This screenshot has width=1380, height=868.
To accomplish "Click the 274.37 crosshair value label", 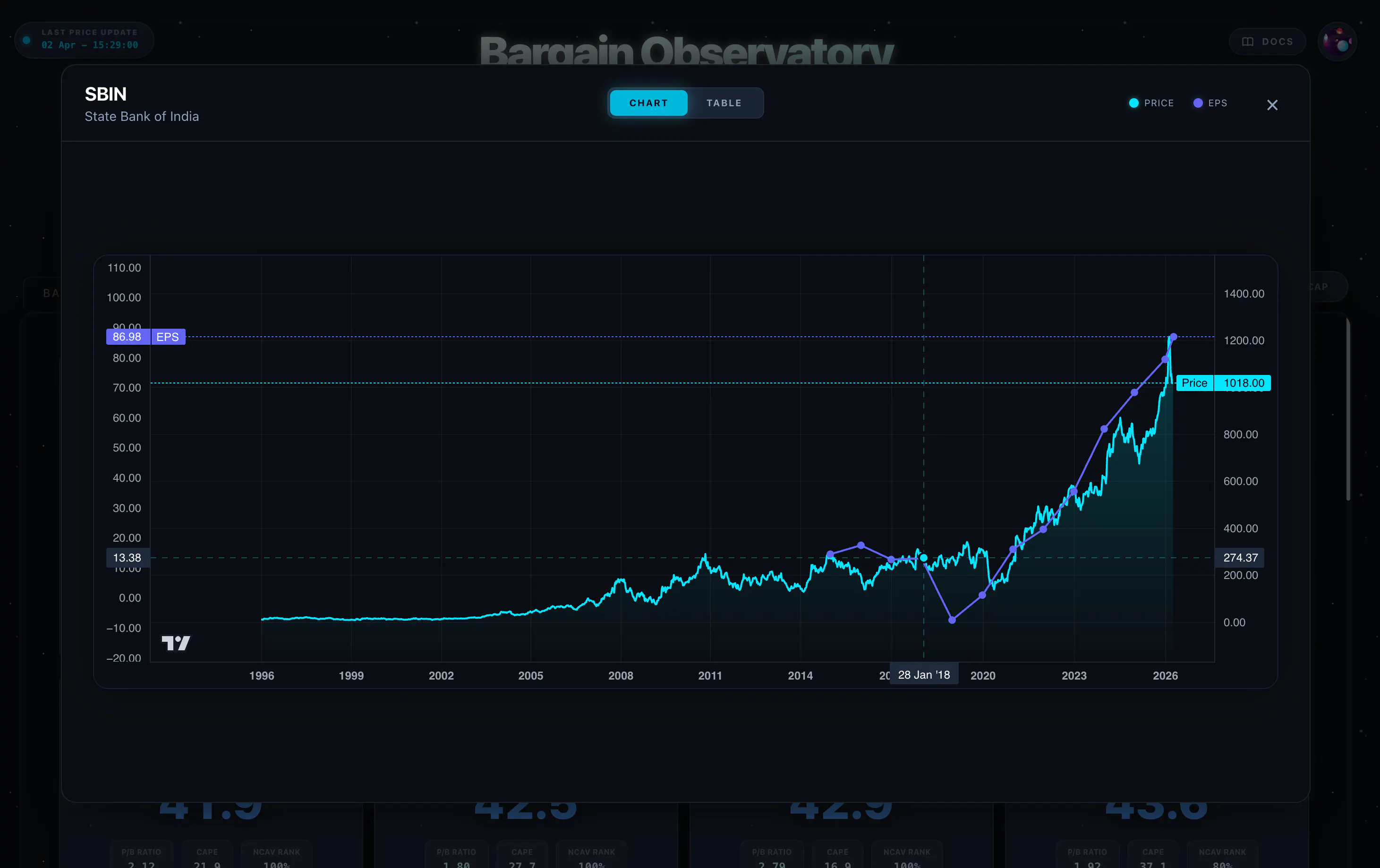I will pos(1240,557).
